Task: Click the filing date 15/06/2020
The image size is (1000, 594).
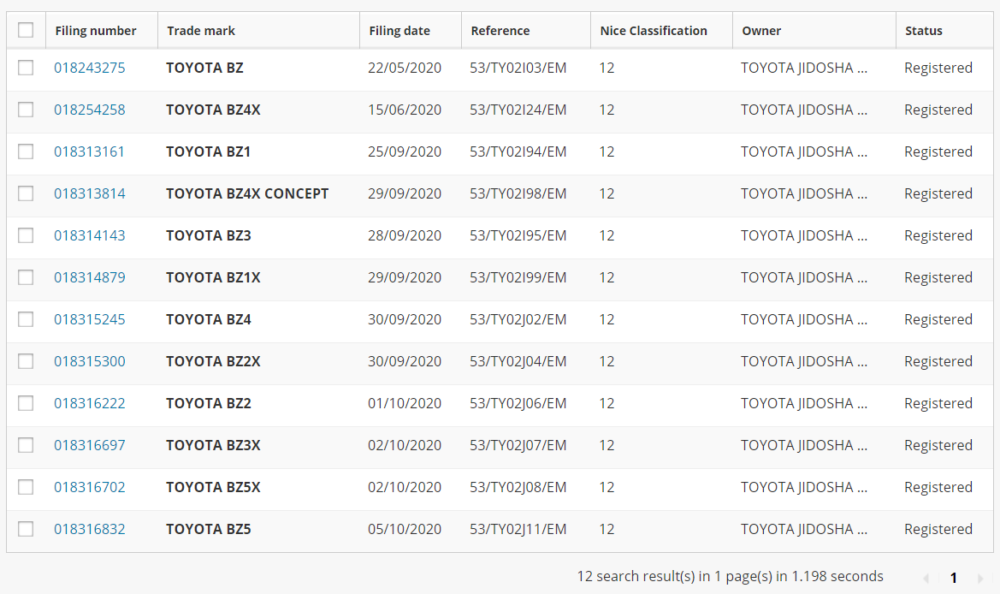Action: 404,110
